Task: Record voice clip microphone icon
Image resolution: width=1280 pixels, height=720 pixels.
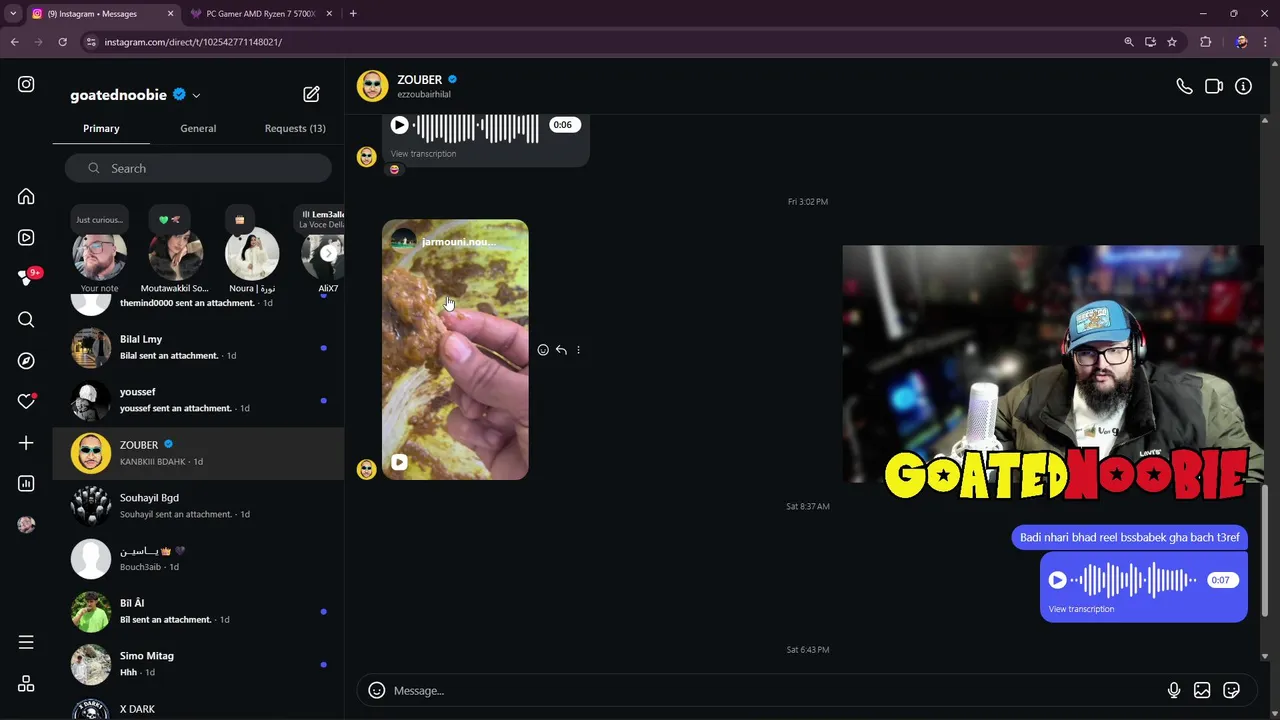Action: pyautogui.click(x=1174, y=690)
